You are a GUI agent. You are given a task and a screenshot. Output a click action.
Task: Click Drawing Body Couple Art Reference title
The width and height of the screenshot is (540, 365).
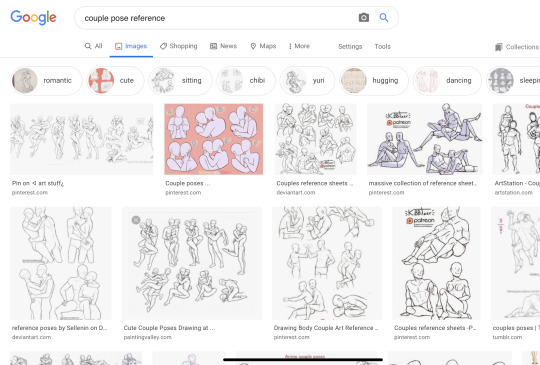pos(326,328)
